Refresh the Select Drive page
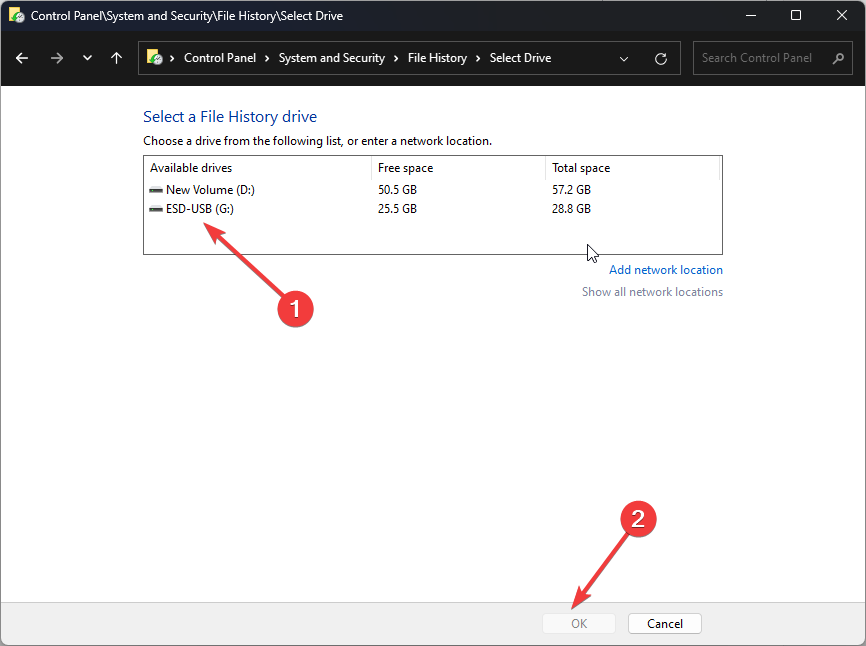The width and height of the screenshot is (866, 646). [660, 58]
